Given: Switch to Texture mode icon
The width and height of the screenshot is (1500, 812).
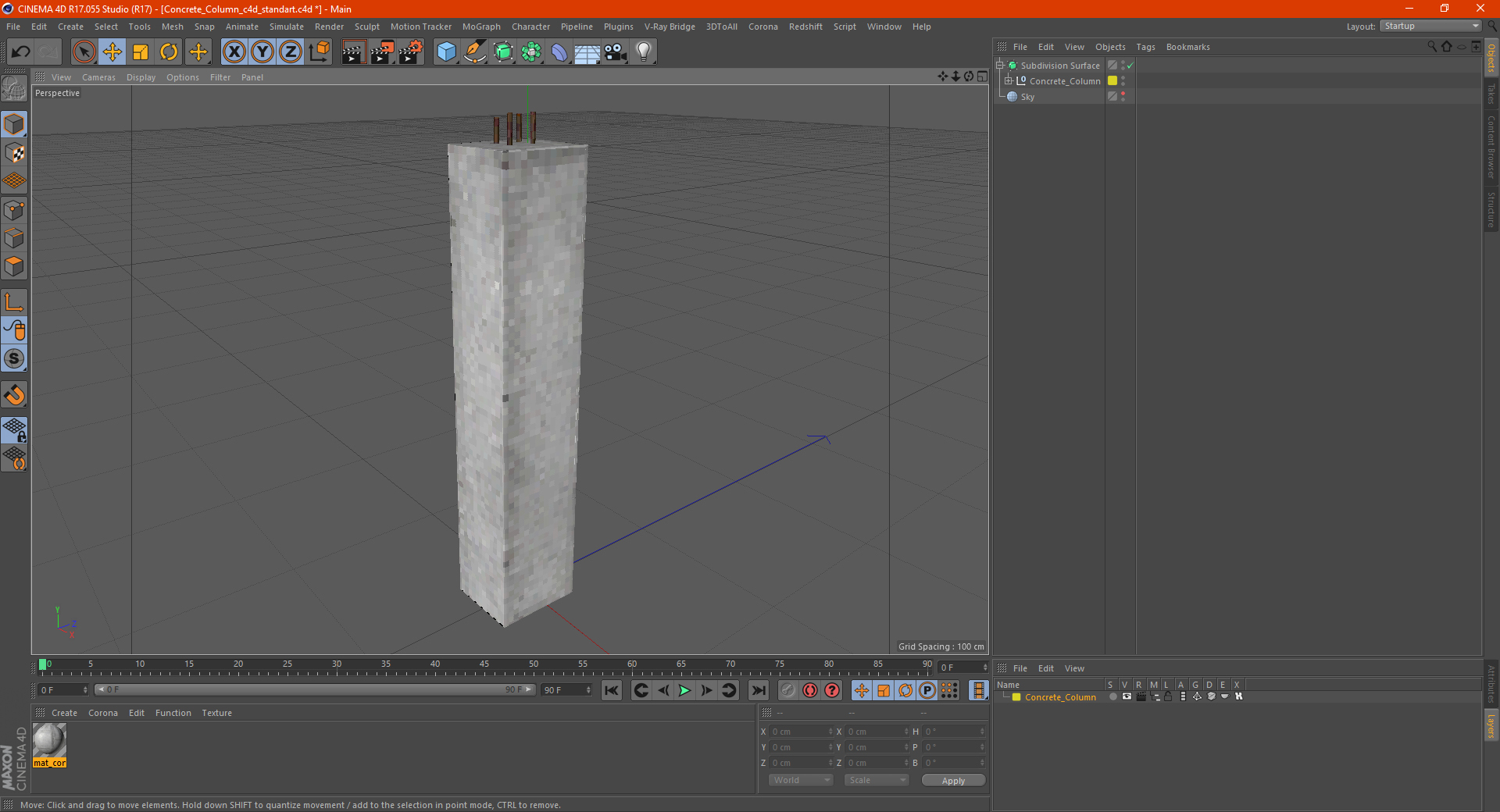Looking at the screenshot, I should (14, 152).
